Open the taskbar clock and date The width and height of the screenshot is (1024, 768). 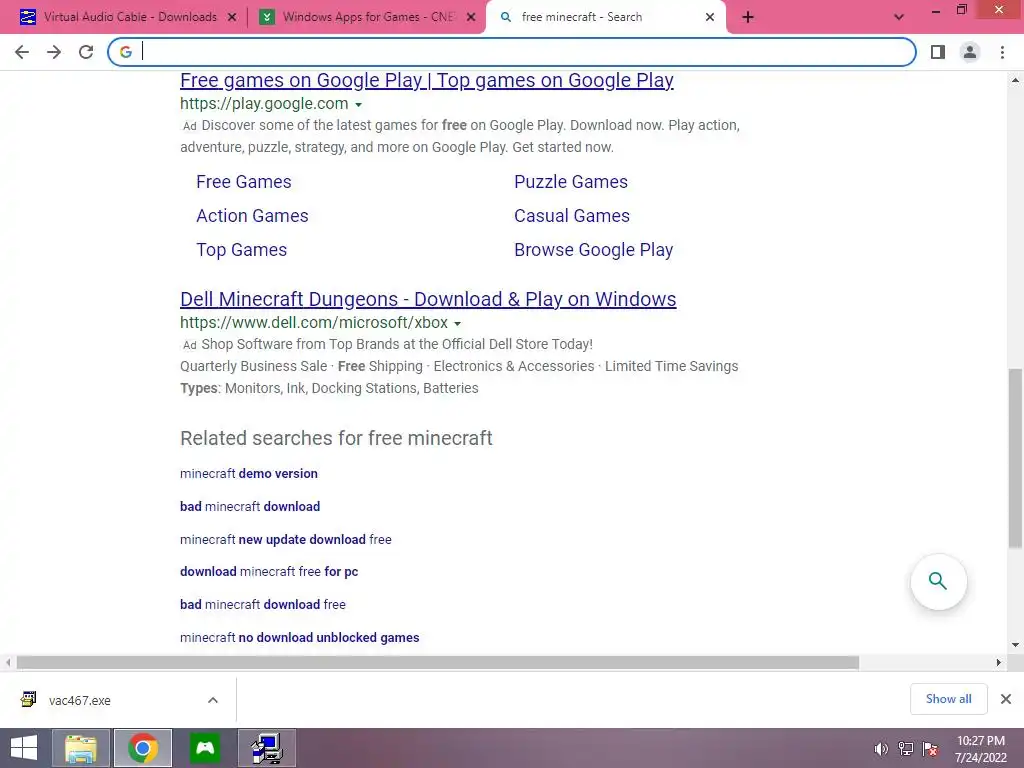click(981, 749)
